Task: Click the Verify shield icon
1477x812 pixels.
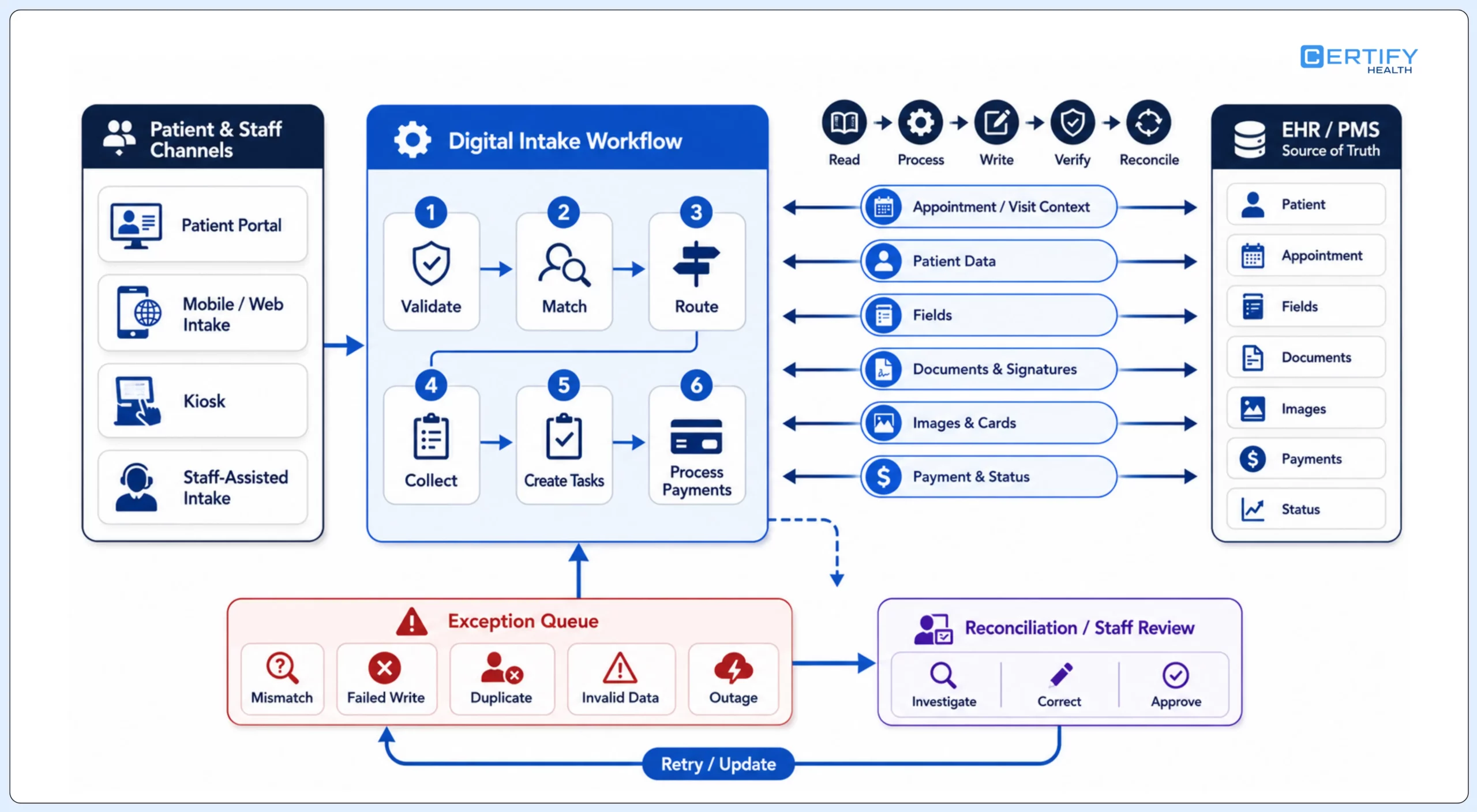Action: tap(1073, 122)
